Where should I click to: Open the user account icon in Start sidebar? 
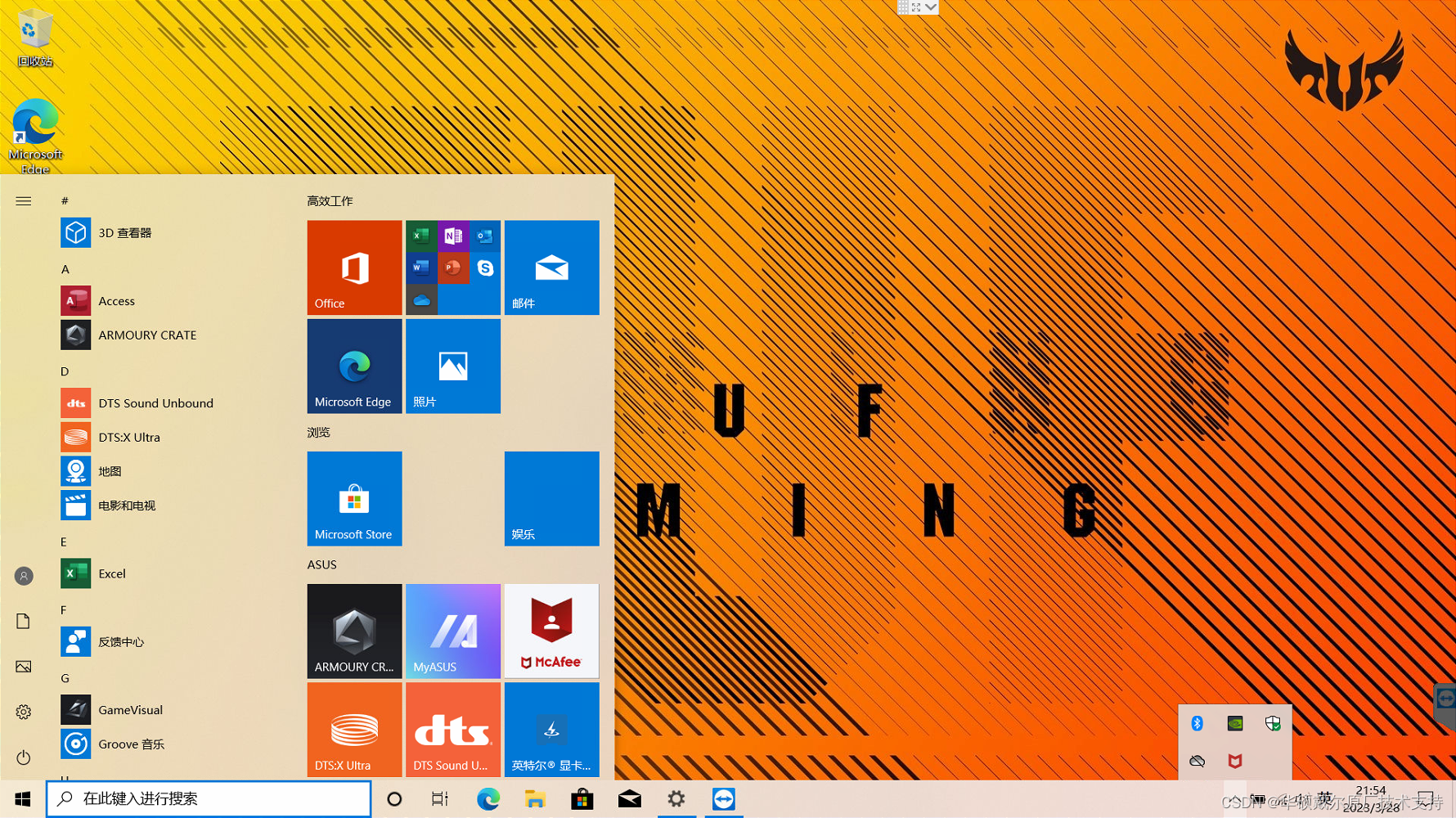click(x=24, y=577)
